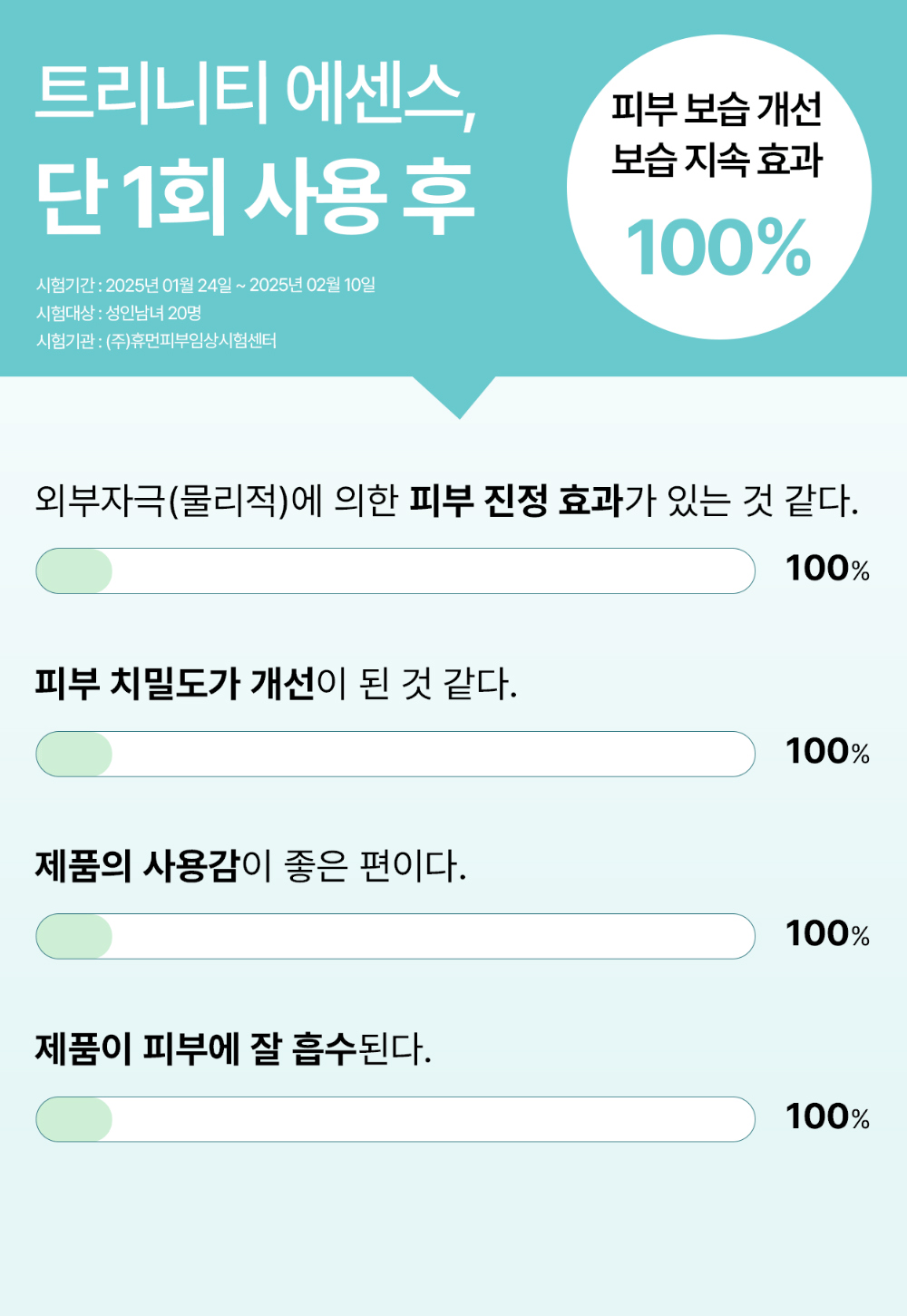Screen dimensions: 907x1316
Task: Click 100% next to 피부 진정 효과 bar
Action: coord(827,569)
